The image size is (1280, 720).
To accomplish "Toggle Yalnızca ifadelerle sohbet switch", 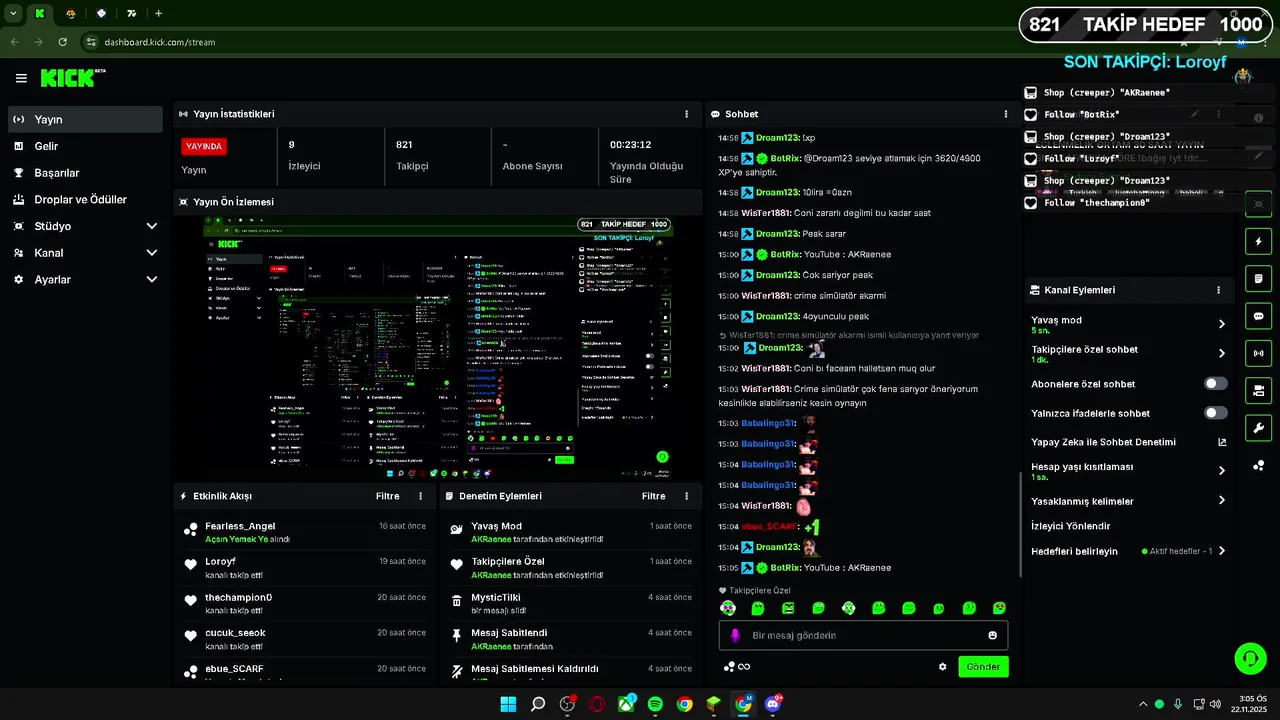I will pyautogui.click(x=1215, y=413).
